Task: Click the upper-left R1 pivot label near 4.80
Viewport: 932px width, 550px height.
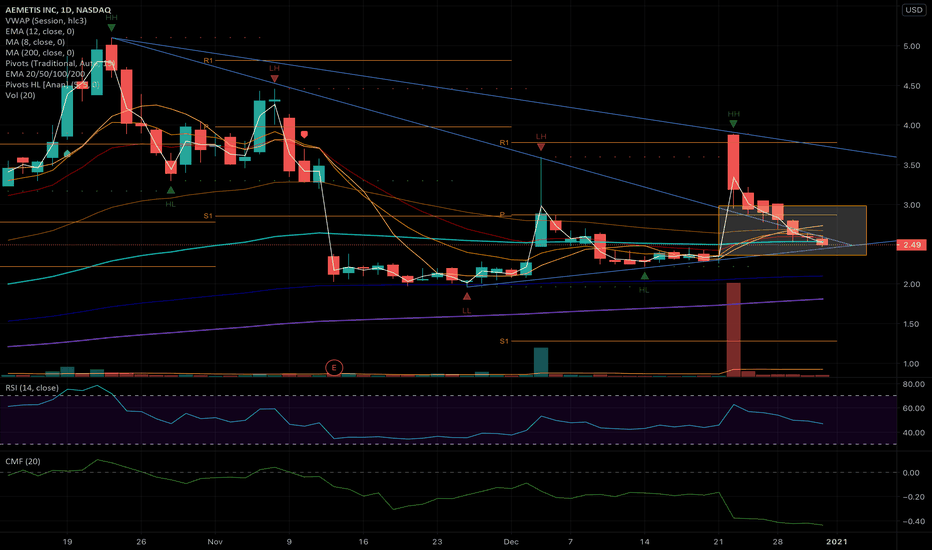Action: pyautogui.click(x=208, y=61)
